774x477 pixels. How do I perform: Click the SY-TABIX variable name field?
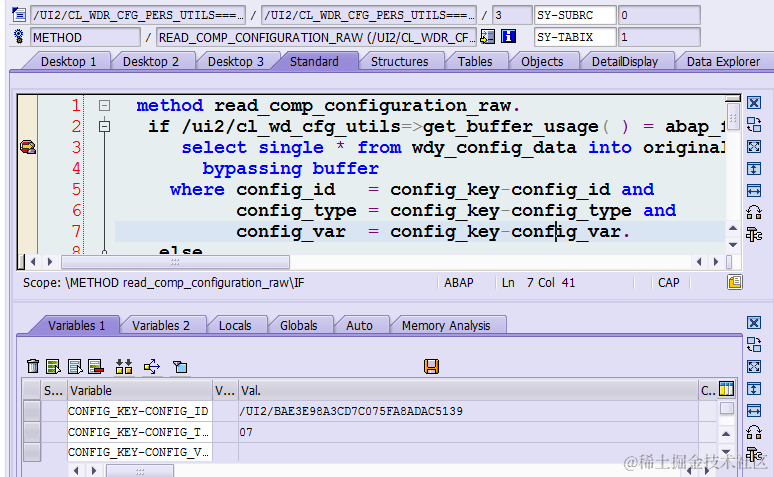pos(576,37)
